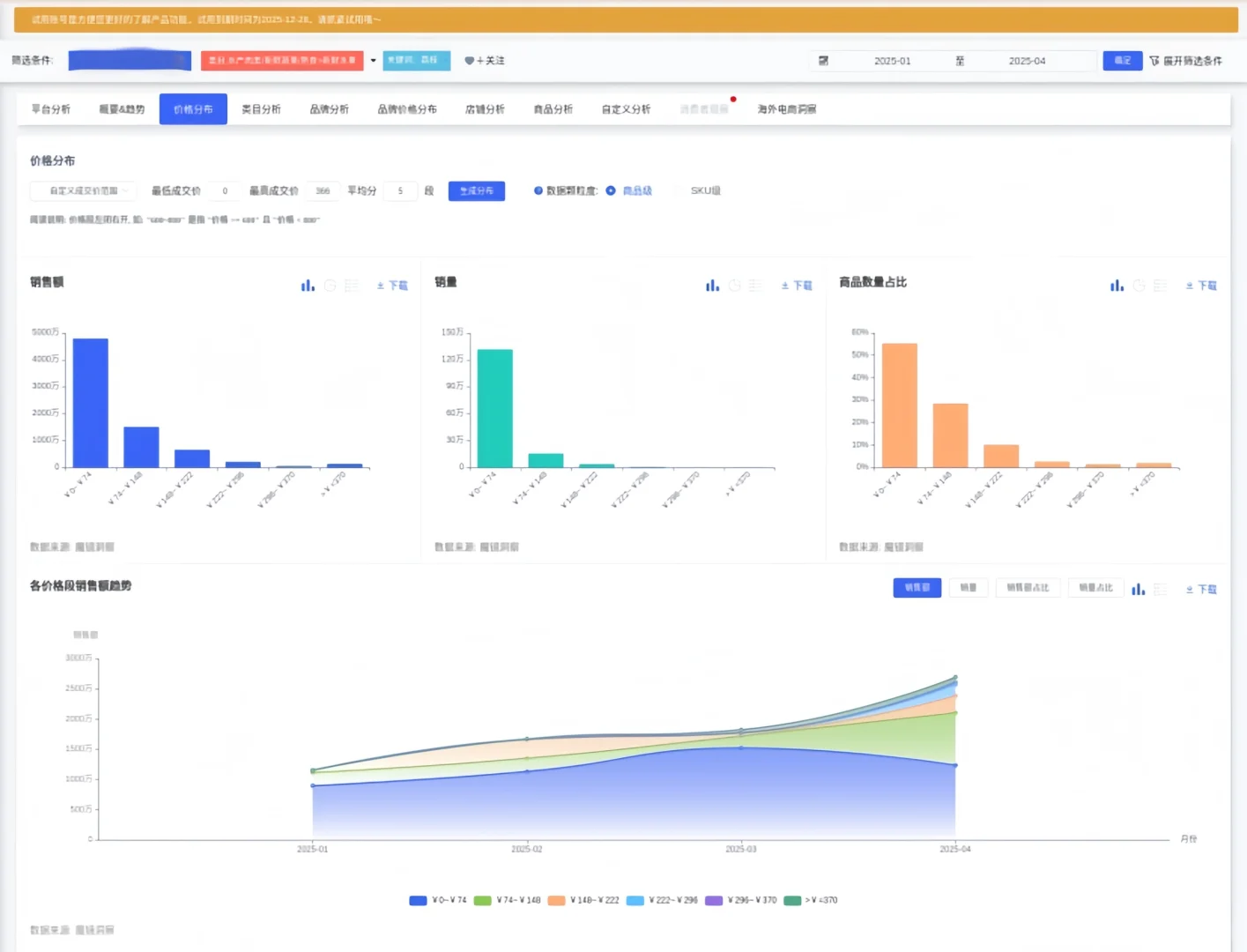
Task: Show table view in 销量 card
Action: click(756, 286)
